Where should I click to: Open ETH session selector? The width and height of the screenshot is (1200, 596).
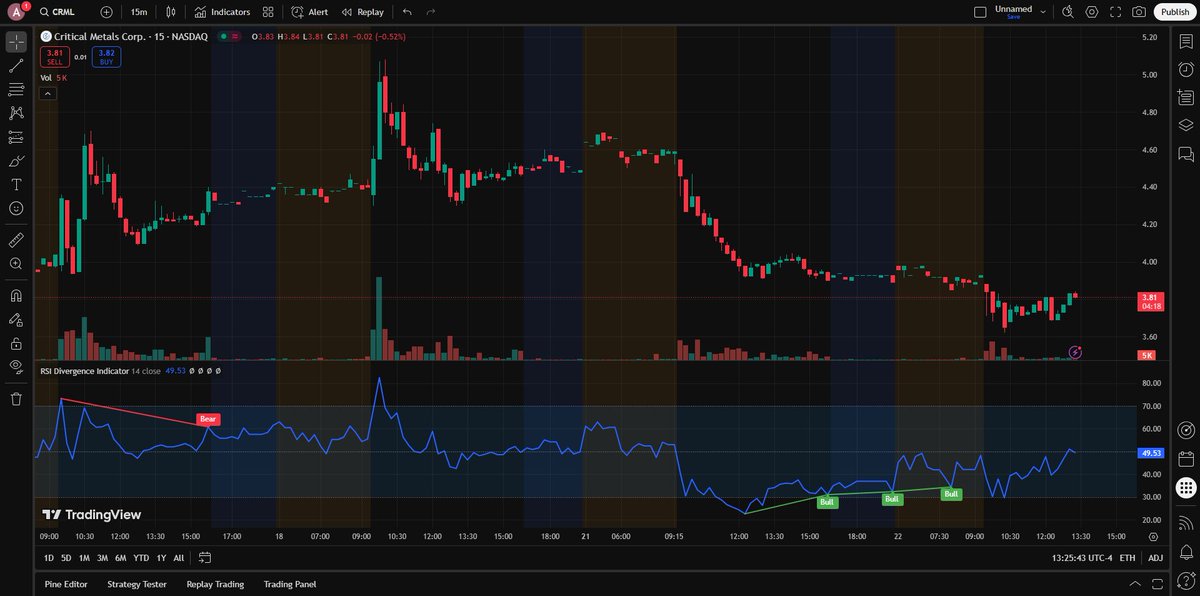[x=1127, y=558]
